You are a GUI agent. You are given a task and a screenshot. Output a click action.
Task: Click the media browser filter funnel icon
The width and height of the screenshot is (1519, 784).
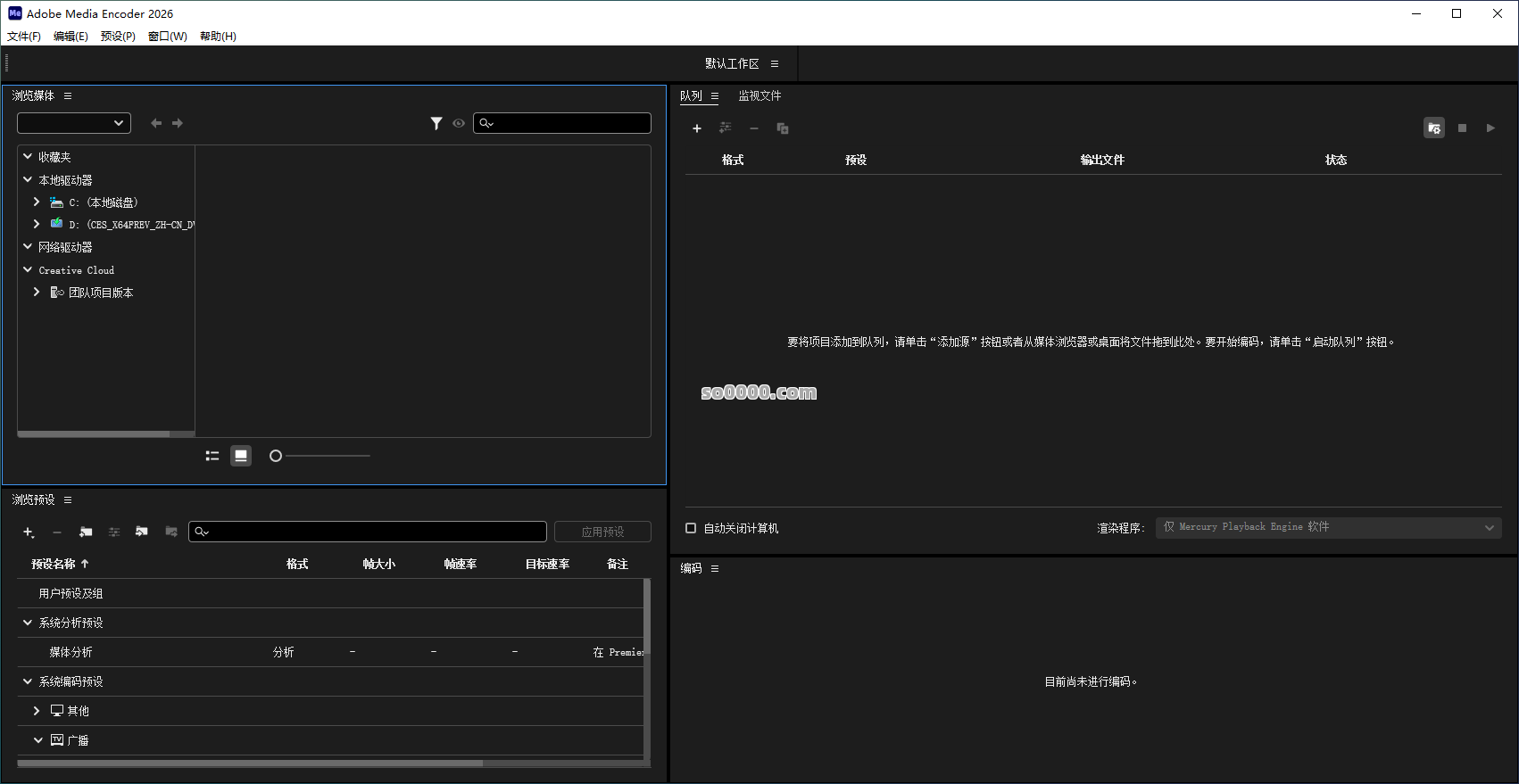[x=436, y=123]
